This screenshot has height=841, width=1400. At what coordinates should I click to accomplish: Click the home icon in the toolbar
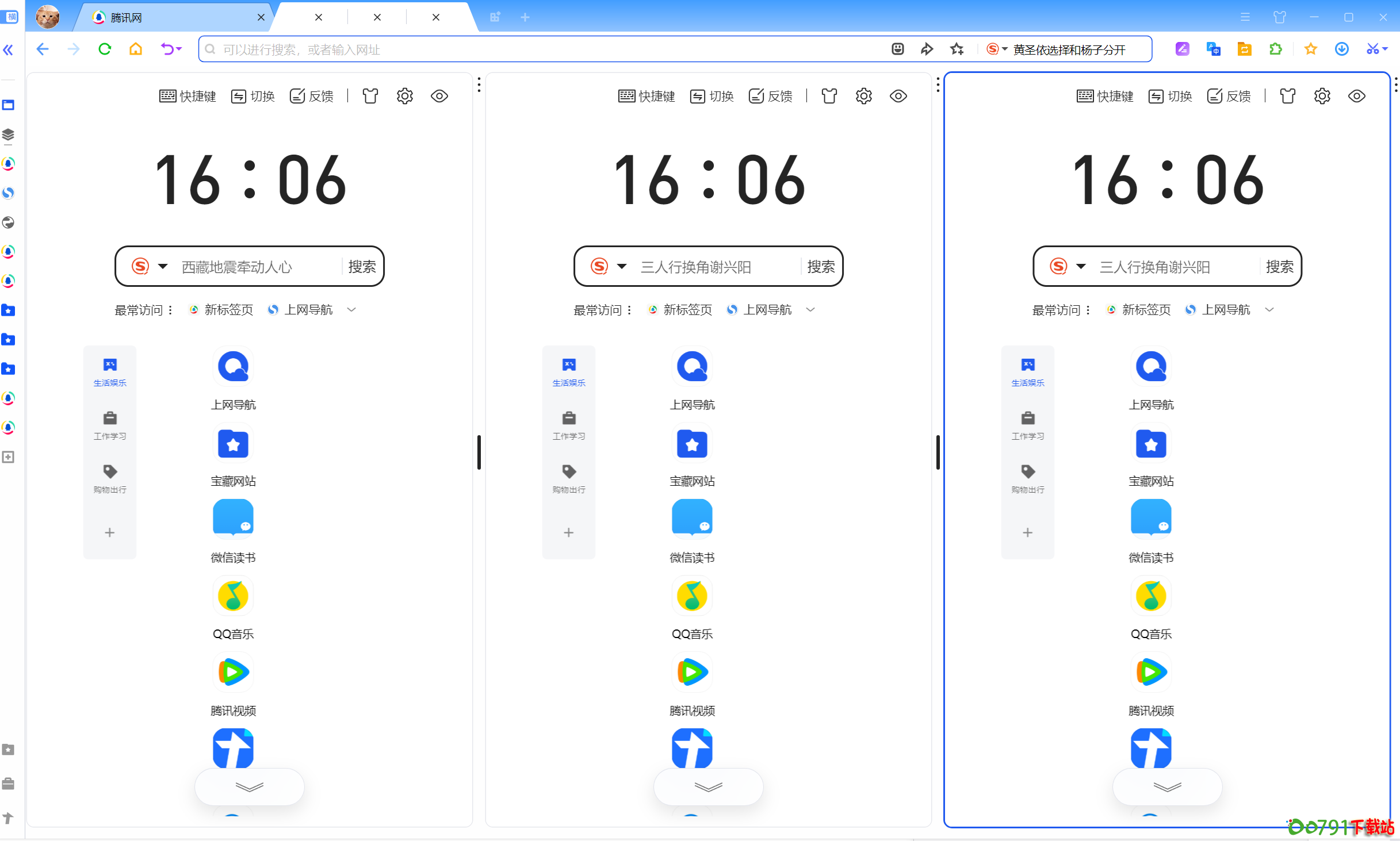(x=135, y=49)
